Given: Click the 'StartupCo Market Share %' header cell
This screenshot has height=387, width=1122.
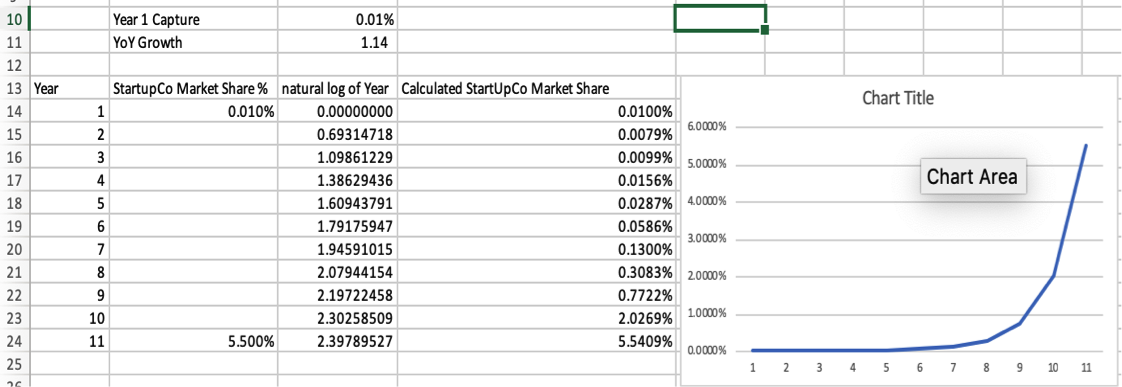Looking at the screenshot, I should pyautogui.click(x=193, y=89).
